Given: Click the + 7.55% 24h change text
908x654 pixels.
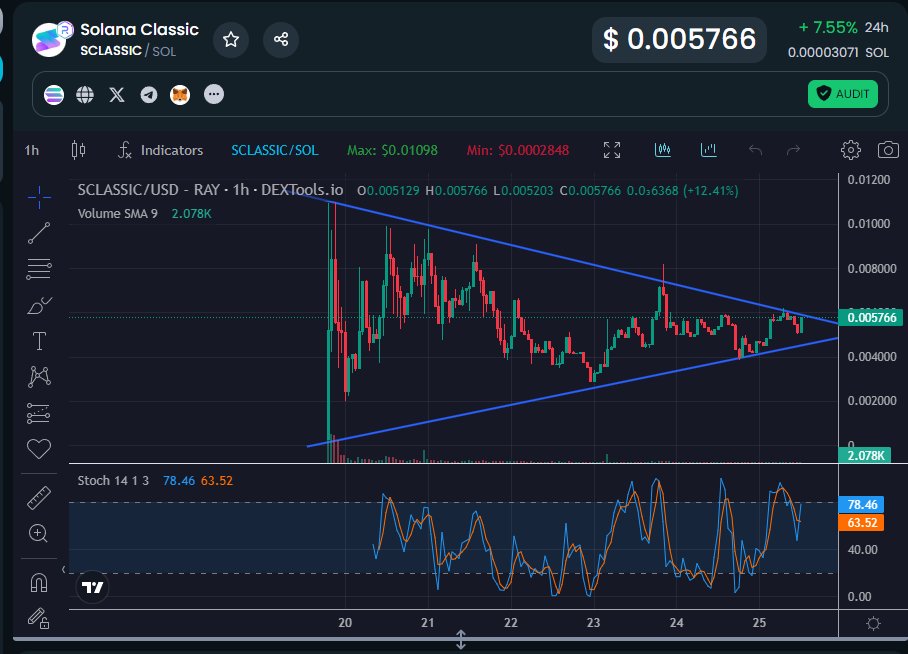Looking at the screenshot, I should point(843,27).
